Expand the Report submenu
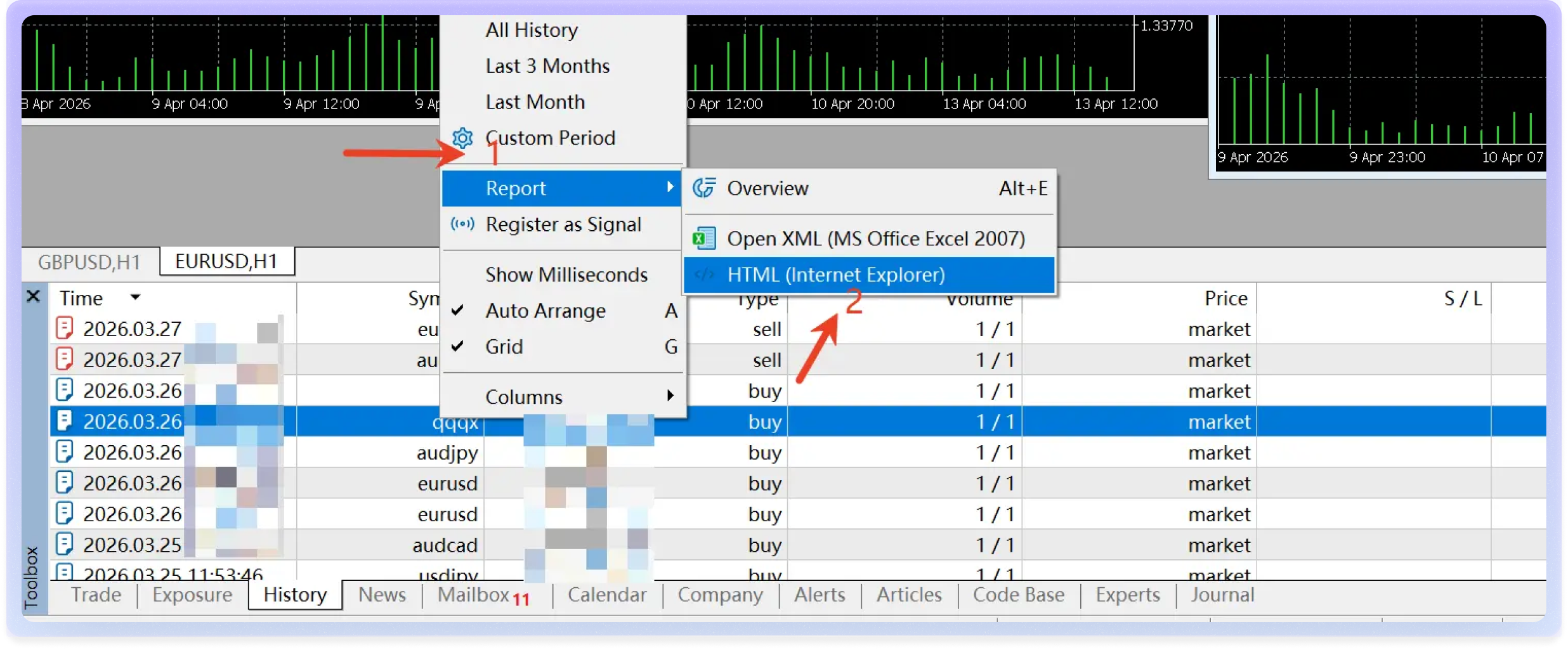1568x650 pixels. 561,188
